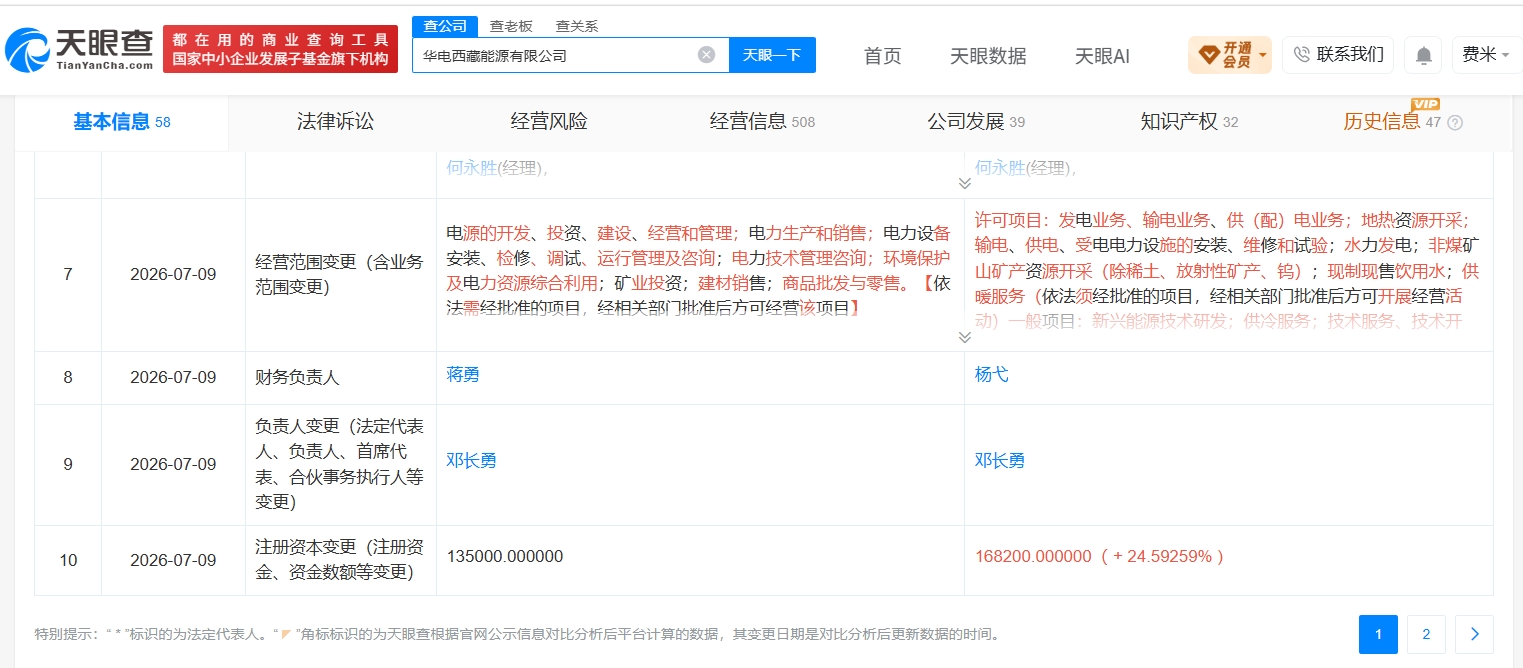Open 天眼AI in top navigation
Viewport: 1523px width, 668px height.
[x=1102, y=56]
